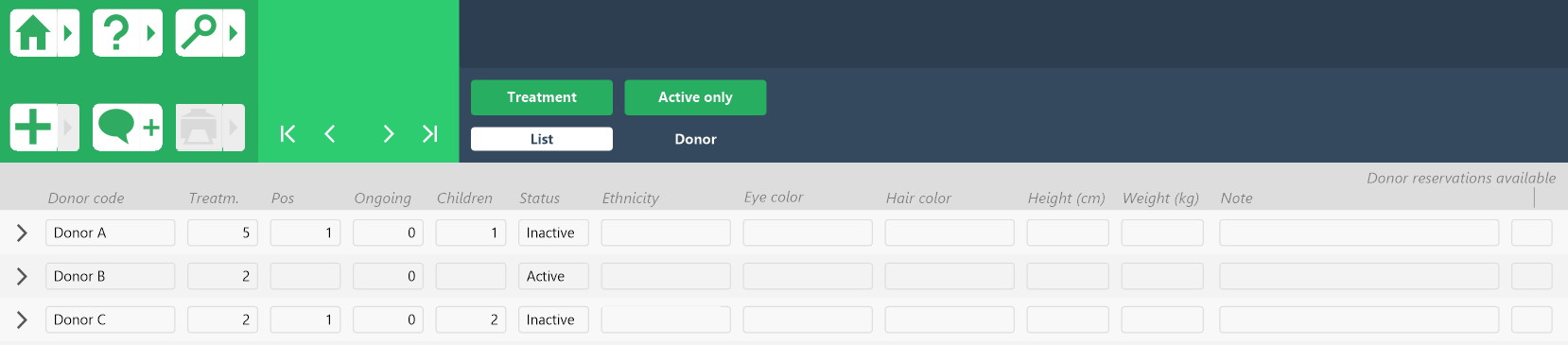
Task: Jump to last record arrow
Action: (x=430, y=134)
